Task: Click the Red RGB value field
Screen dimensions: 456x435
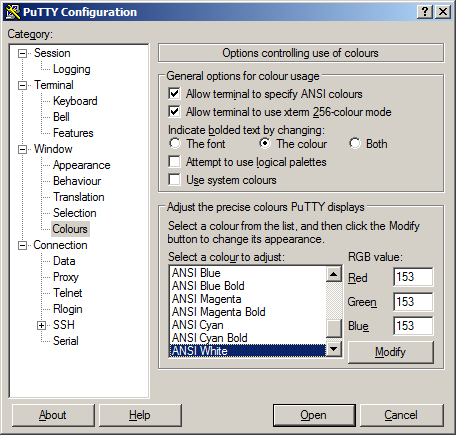Action: (413, 277)
